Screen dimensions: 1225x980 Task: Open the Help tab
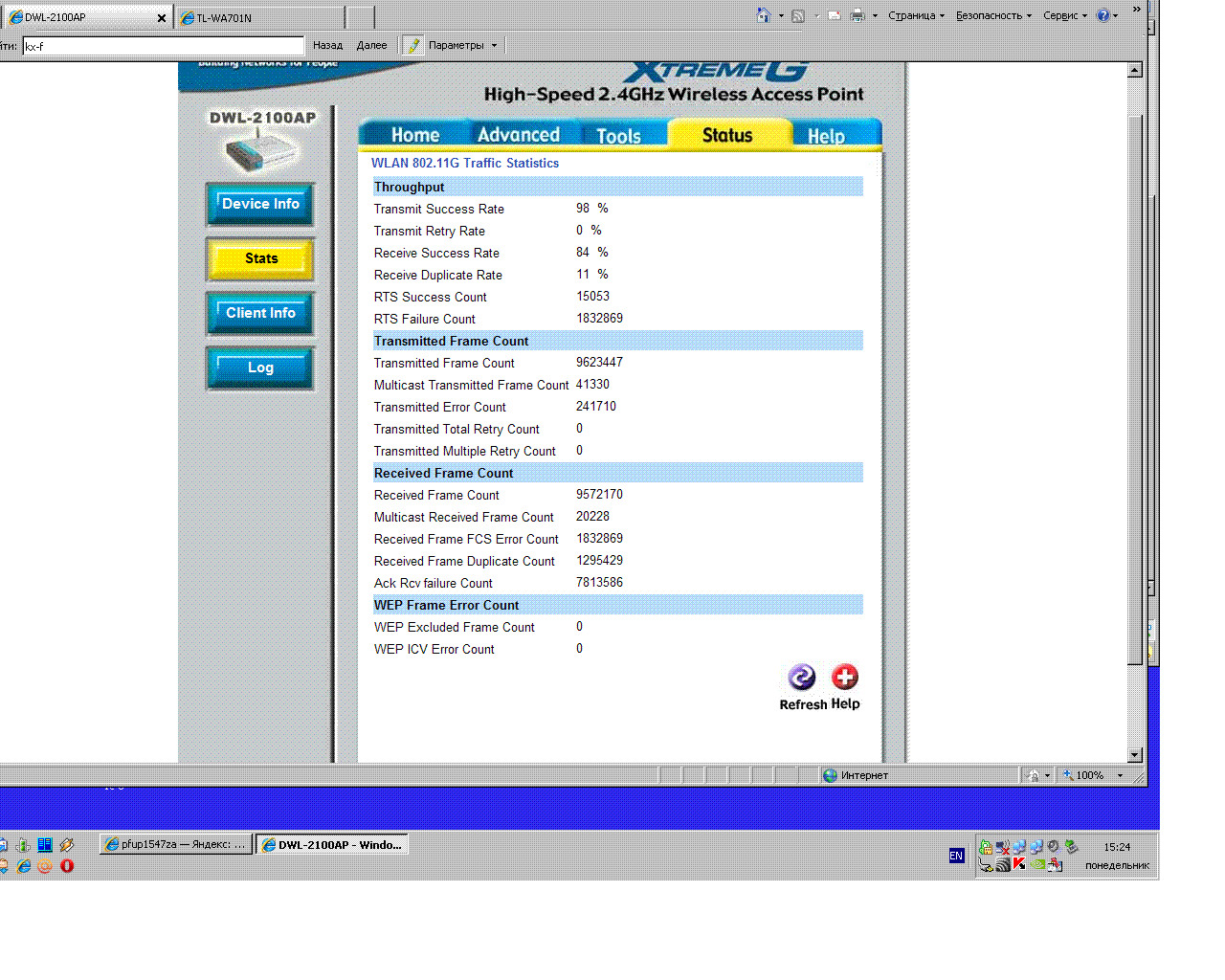click(826, 136)
